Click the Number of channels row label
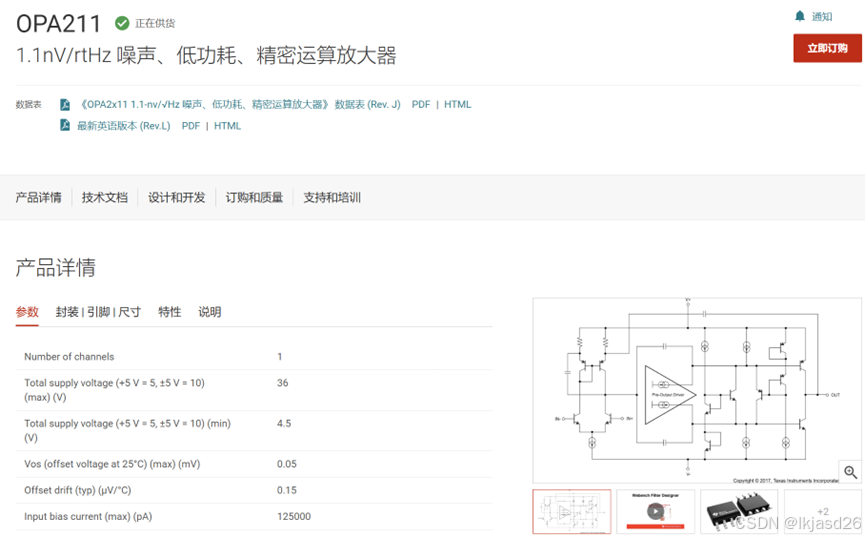The height and width of the screenshot is (538, 865). point(69,356)
